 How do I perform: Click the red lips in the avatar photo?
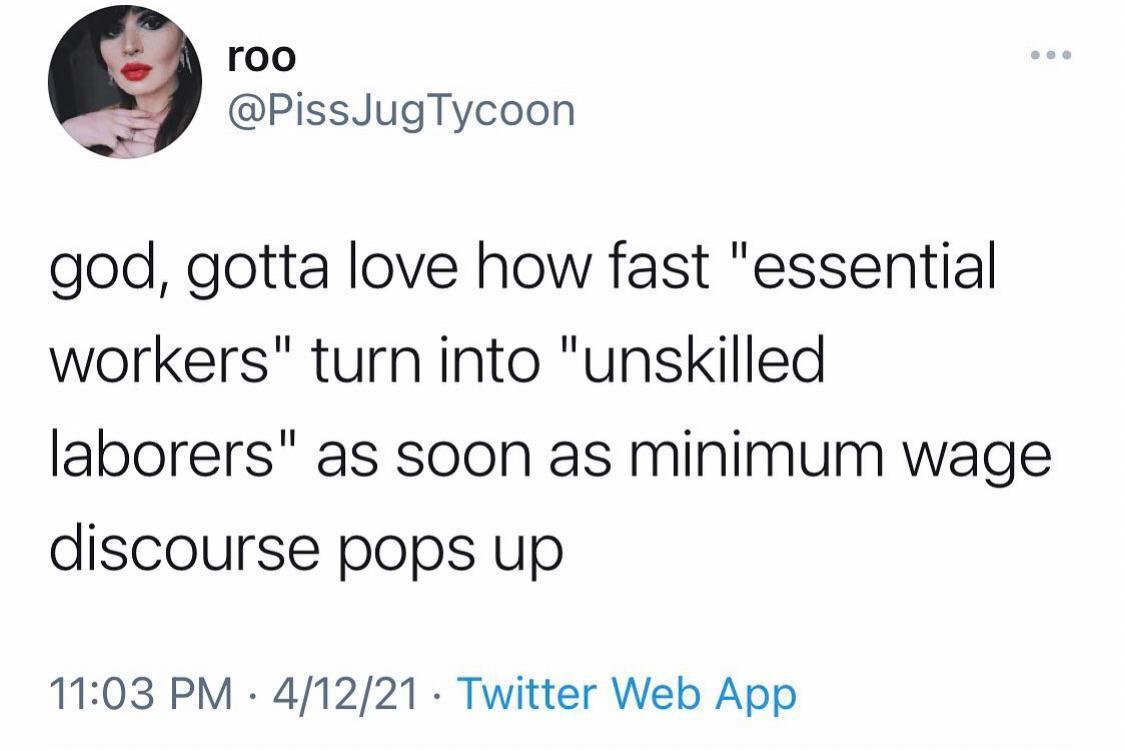(x=135, y=71)
